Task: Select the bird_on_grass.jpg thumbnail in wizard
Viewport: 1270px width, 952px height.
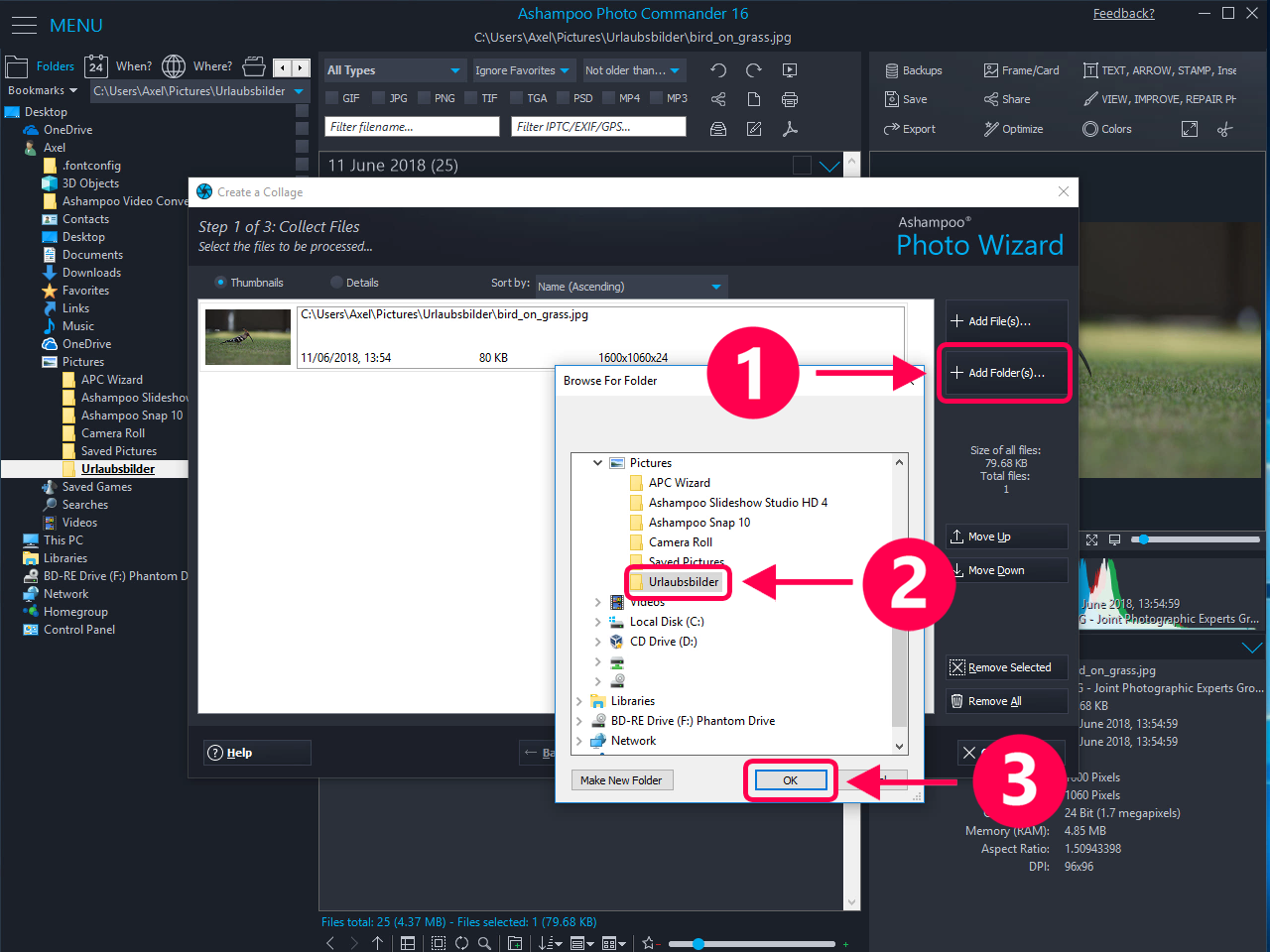Action: (x=248, y=337)
